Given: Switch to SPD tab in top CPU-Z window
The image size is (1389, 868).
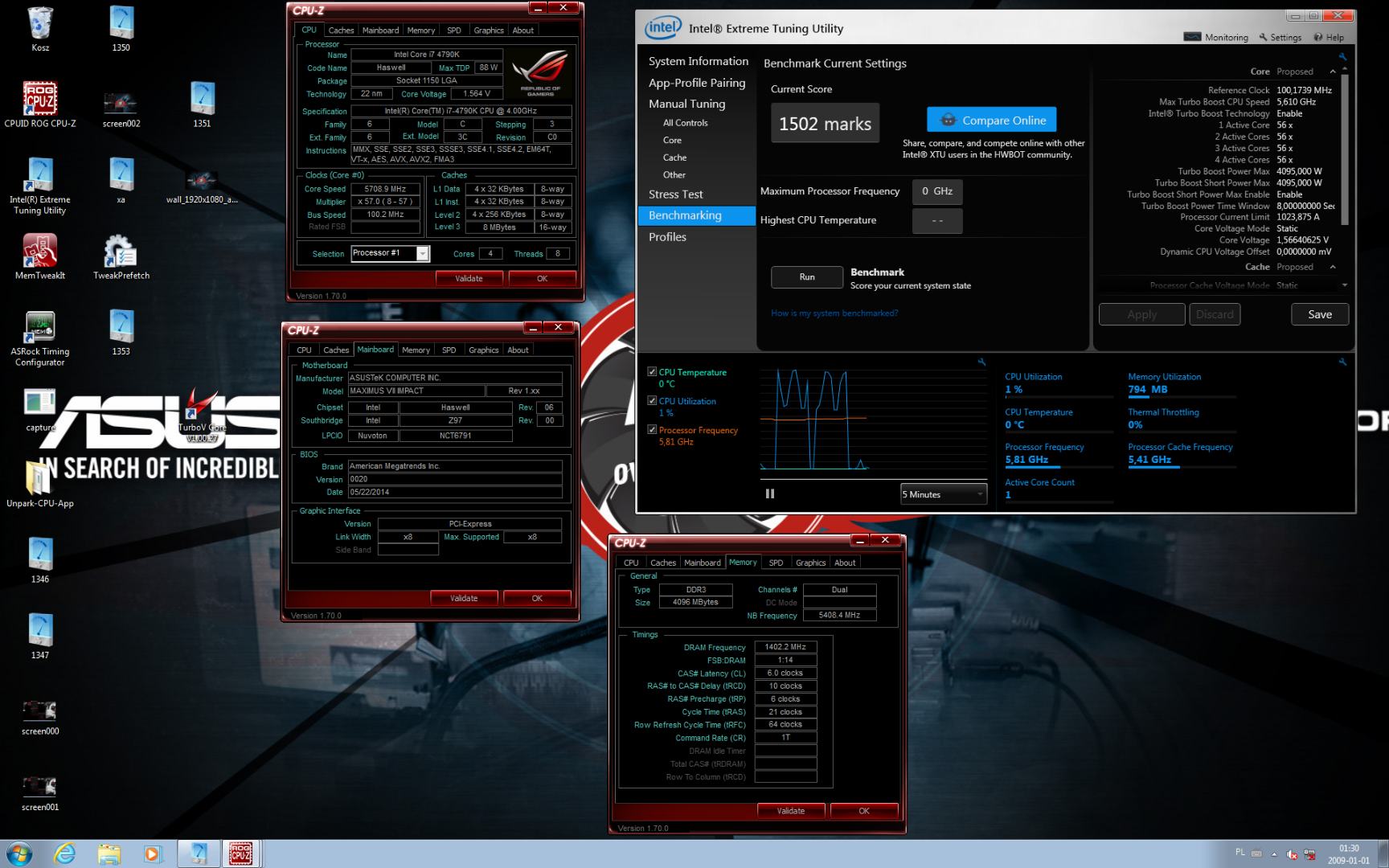Looking at the screenshot, I should (454, 31).
